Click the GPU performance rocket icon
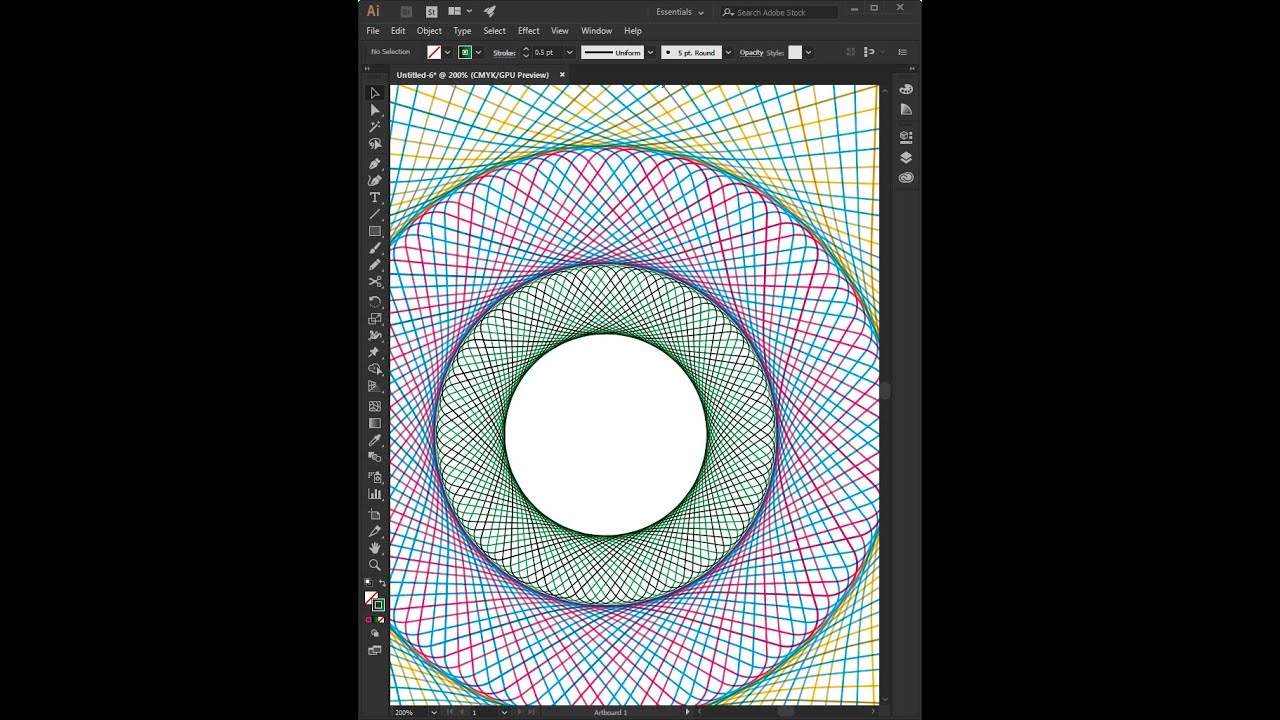Viewport: 1280px width, 720px height. (490, 12)
